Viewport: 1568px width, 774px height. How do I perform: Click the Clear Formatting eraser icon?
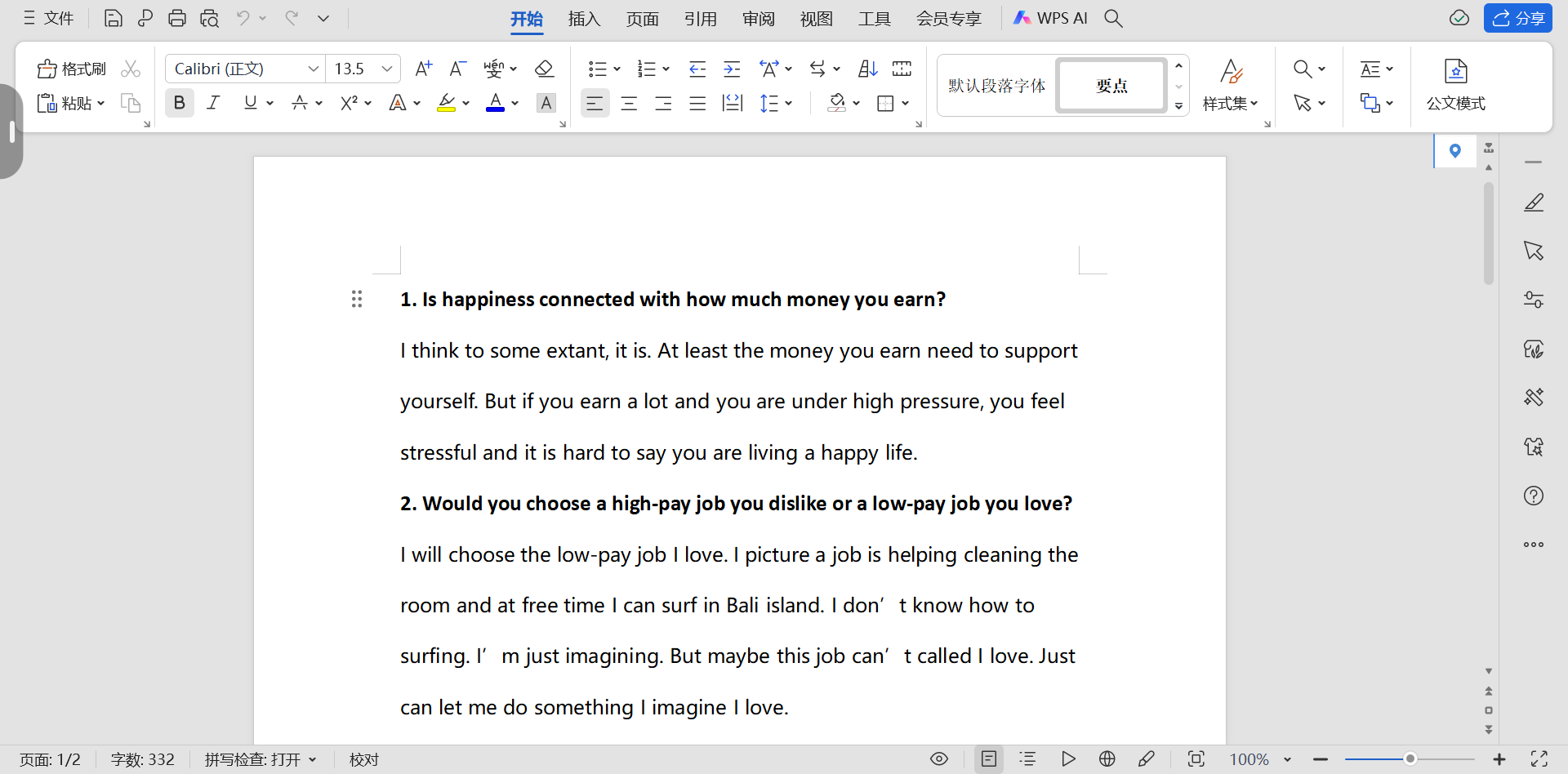544,69
